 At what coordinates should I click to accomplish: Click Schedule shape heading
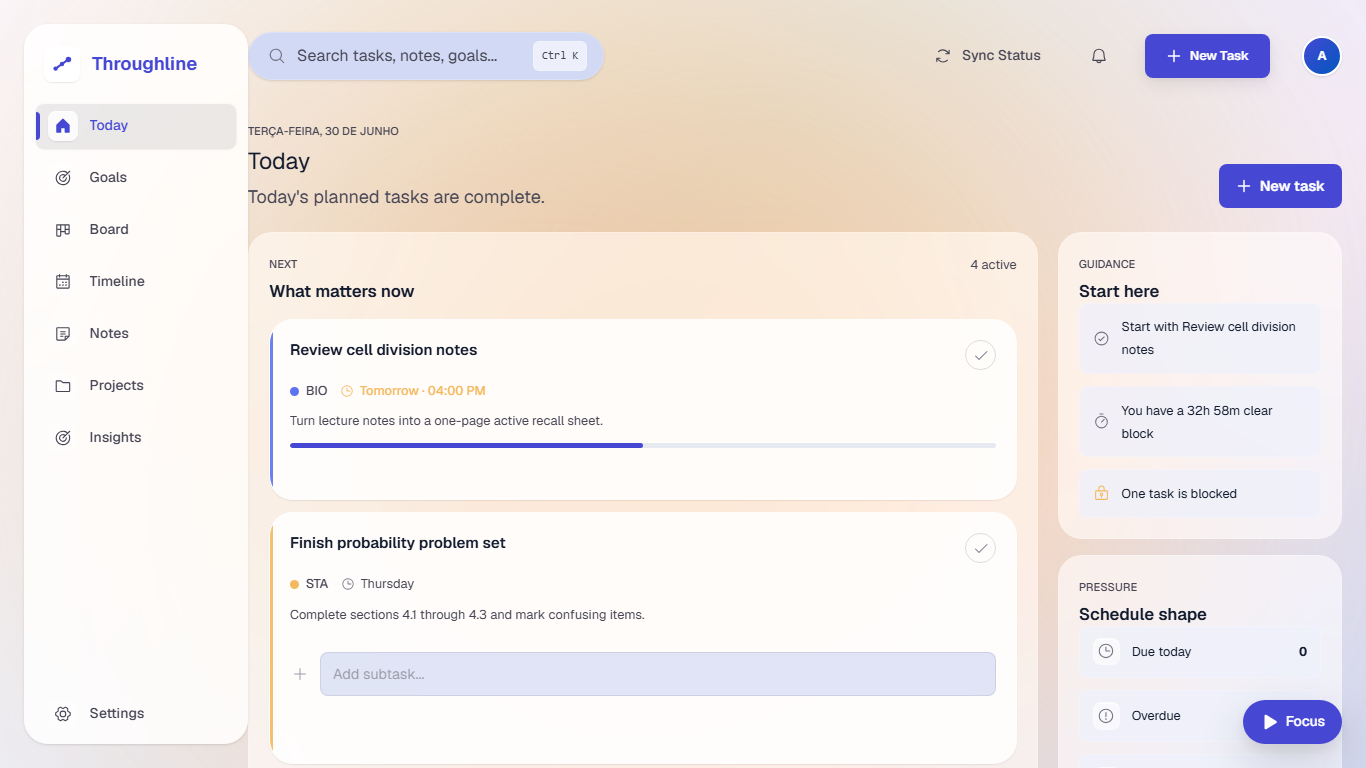1143,614
